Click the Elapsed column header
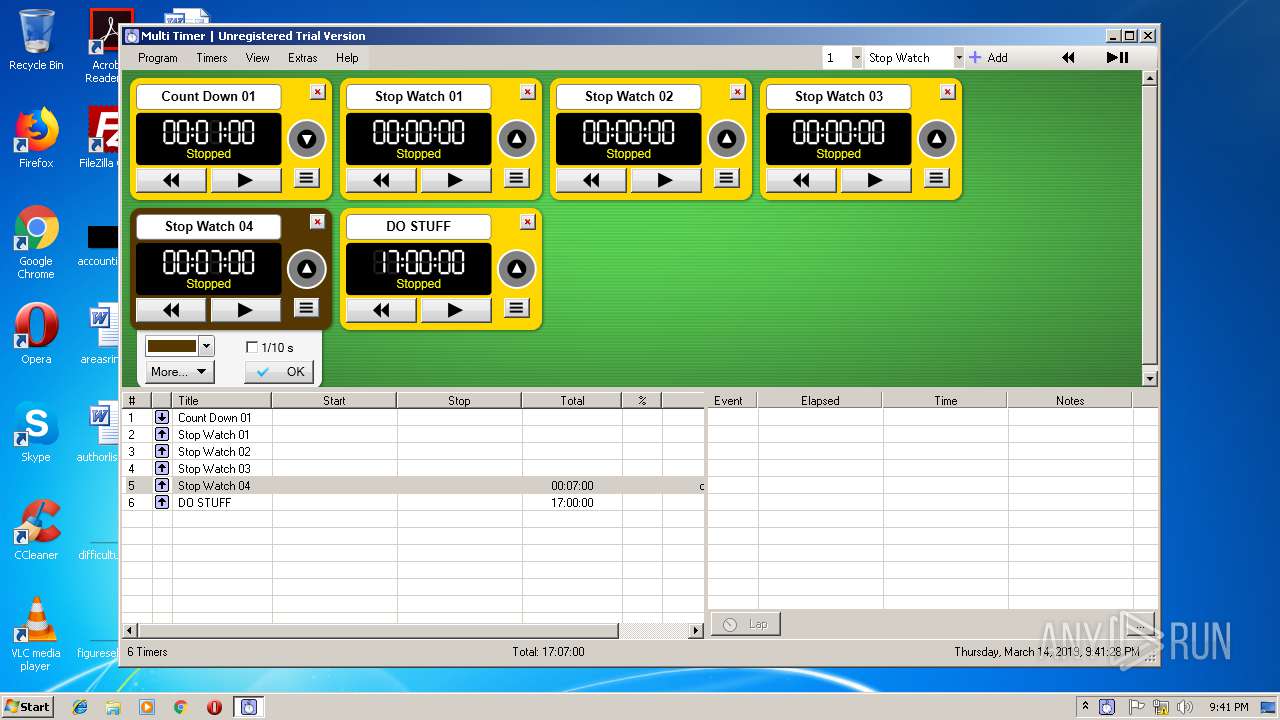Screen dimensions: 1280x720 click(820, 400)
